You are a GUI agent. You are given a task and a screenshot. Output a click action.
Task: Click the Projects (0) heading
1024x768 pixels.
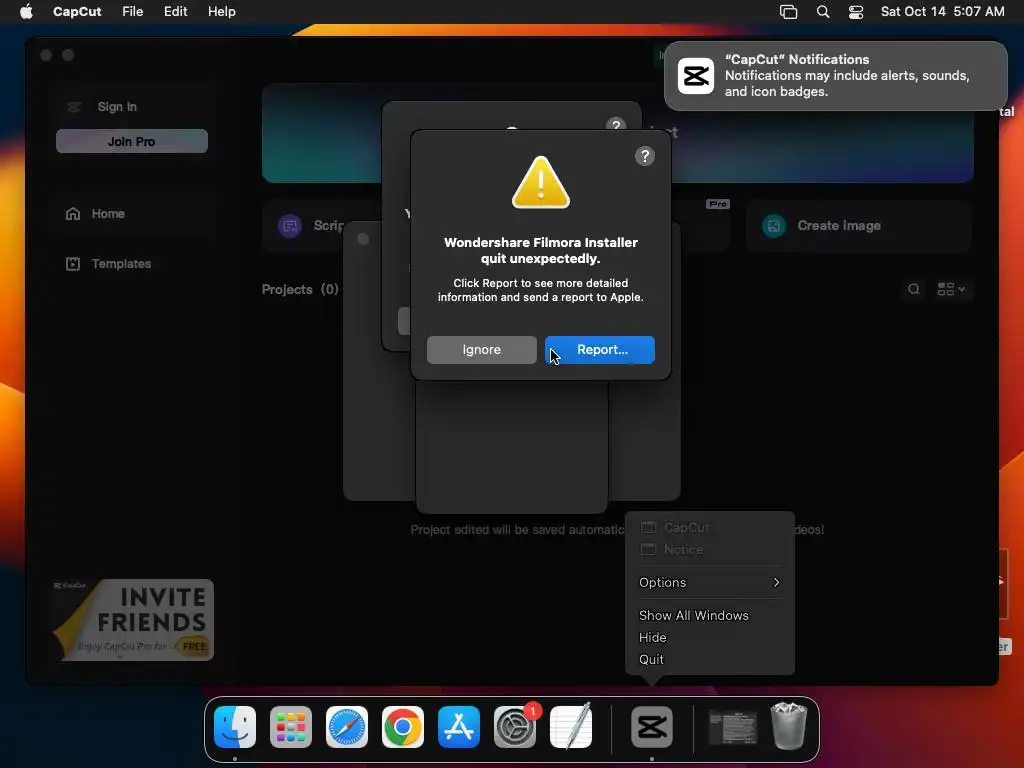[300, 289]
